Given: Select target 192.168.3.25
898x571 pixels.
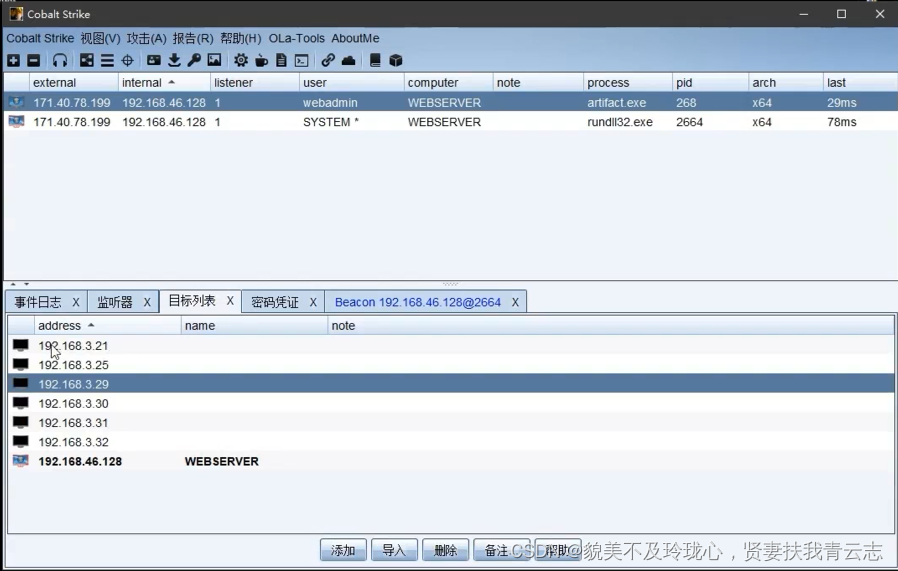Looking at the screenshot, I should pos(451,365).
